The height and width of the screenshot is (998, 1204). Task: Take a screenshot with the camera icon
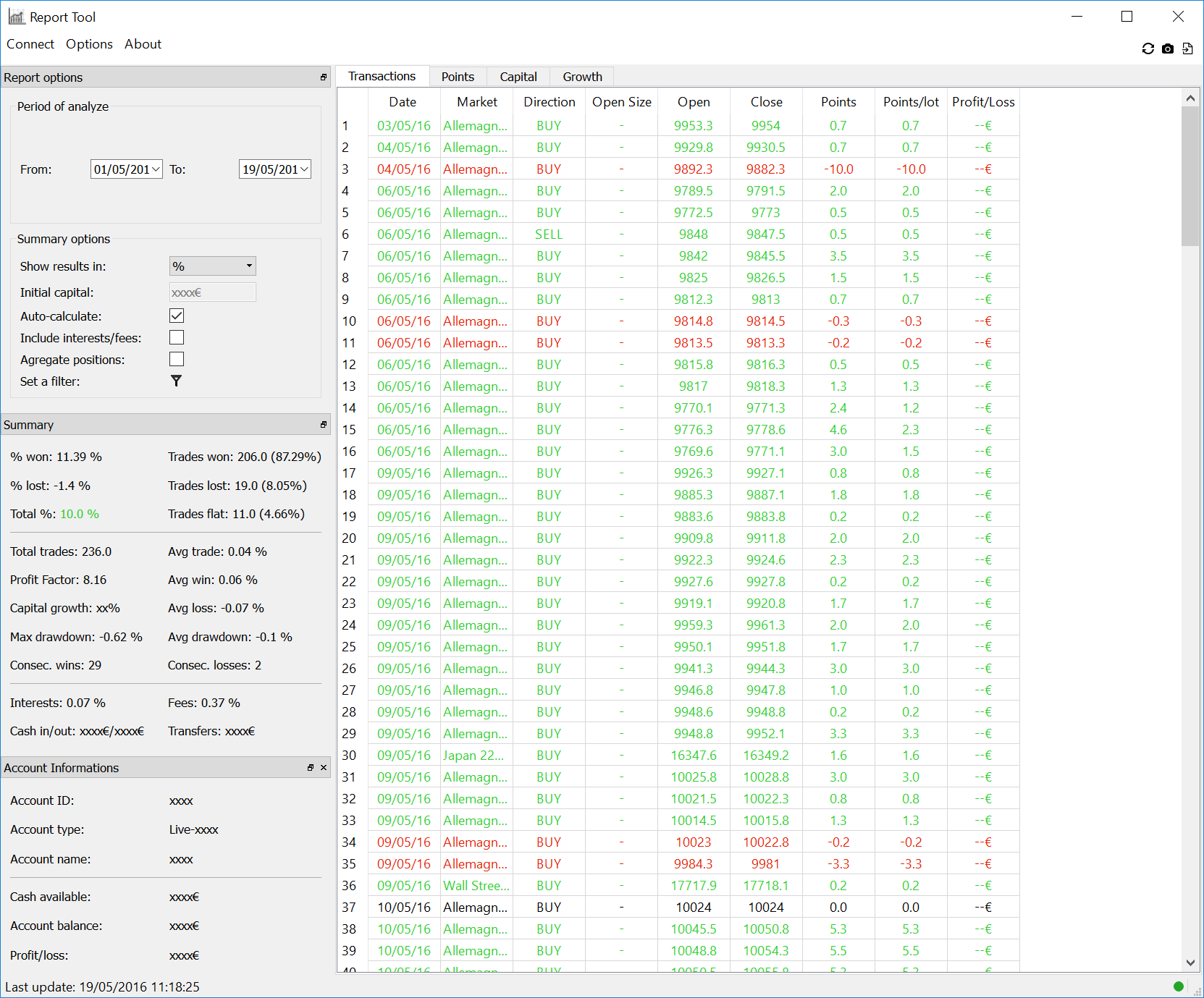1167,48
